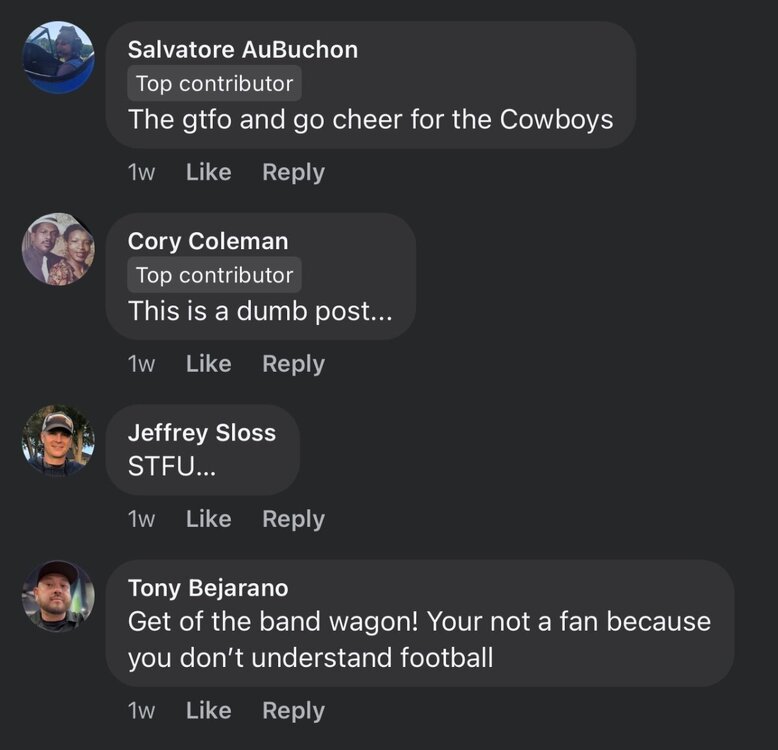Reply to Salvatore AuBuchon's comment
Image resolution: width=778 pixels, height=750 pixels.
click(293, 172)
